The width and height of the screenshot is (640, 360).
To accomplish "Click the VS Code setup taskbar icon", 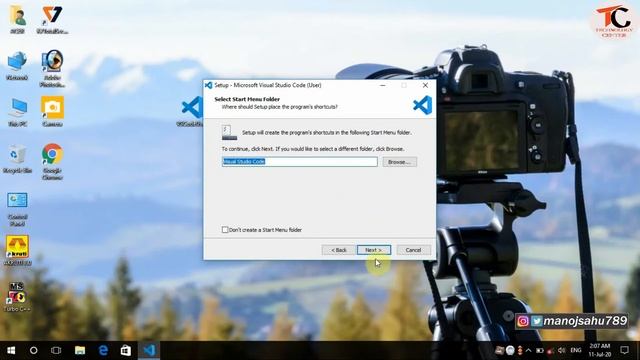I will click(x=149, y=350).
